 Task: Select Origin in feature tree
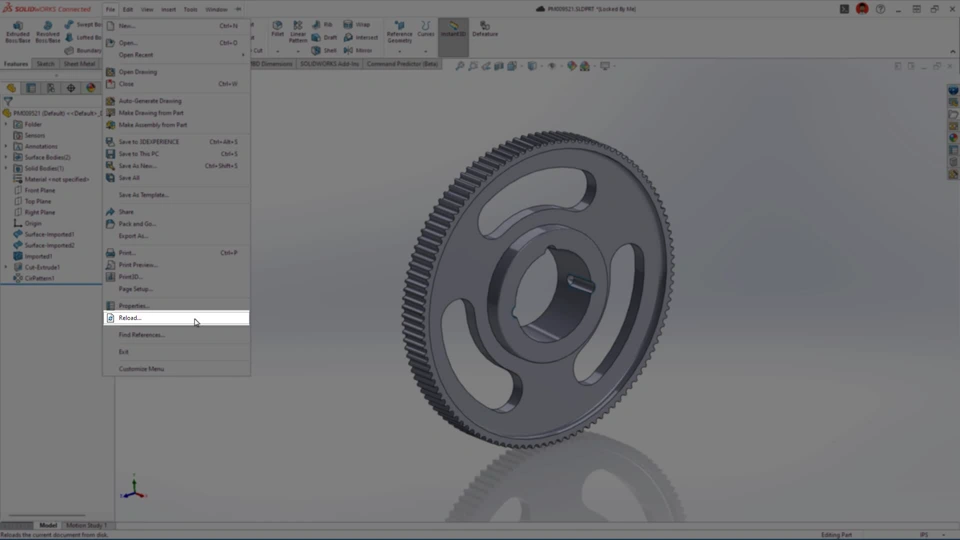pos(32,223)
